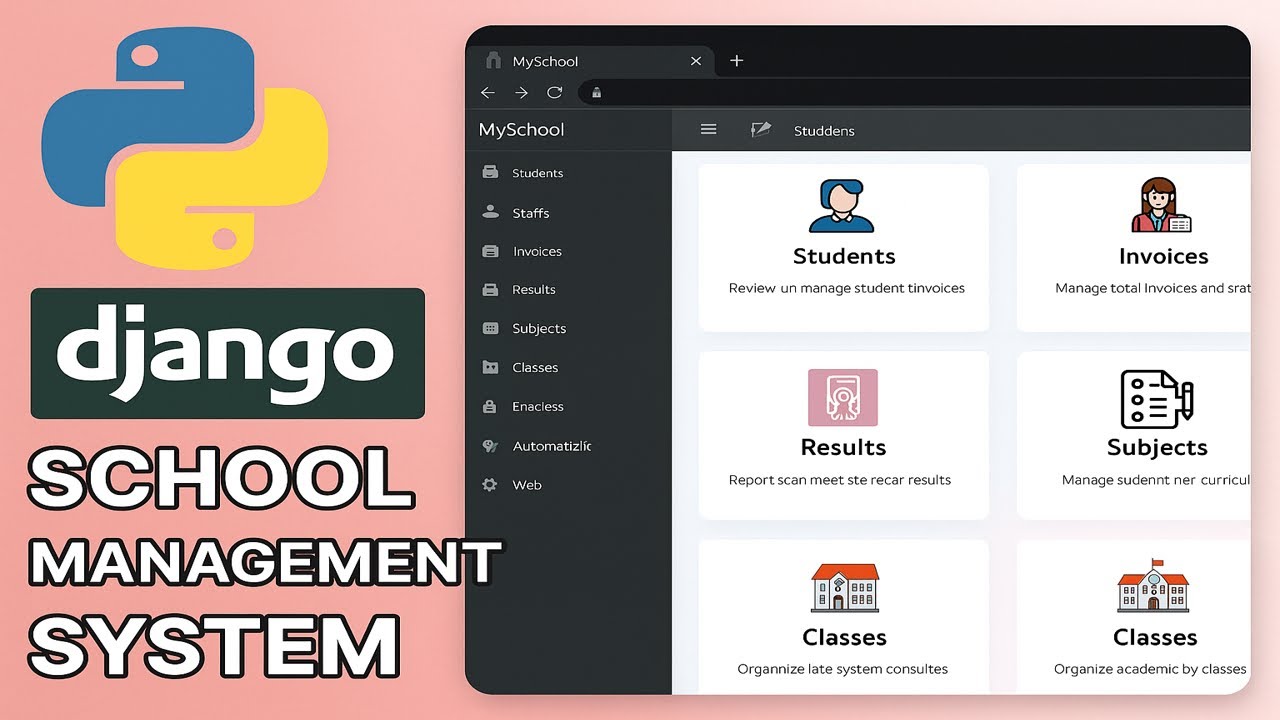The width and height of the screenshot is (1280, 720).
Task: Close the MySchool browser tab
Action: click(696, 61)
